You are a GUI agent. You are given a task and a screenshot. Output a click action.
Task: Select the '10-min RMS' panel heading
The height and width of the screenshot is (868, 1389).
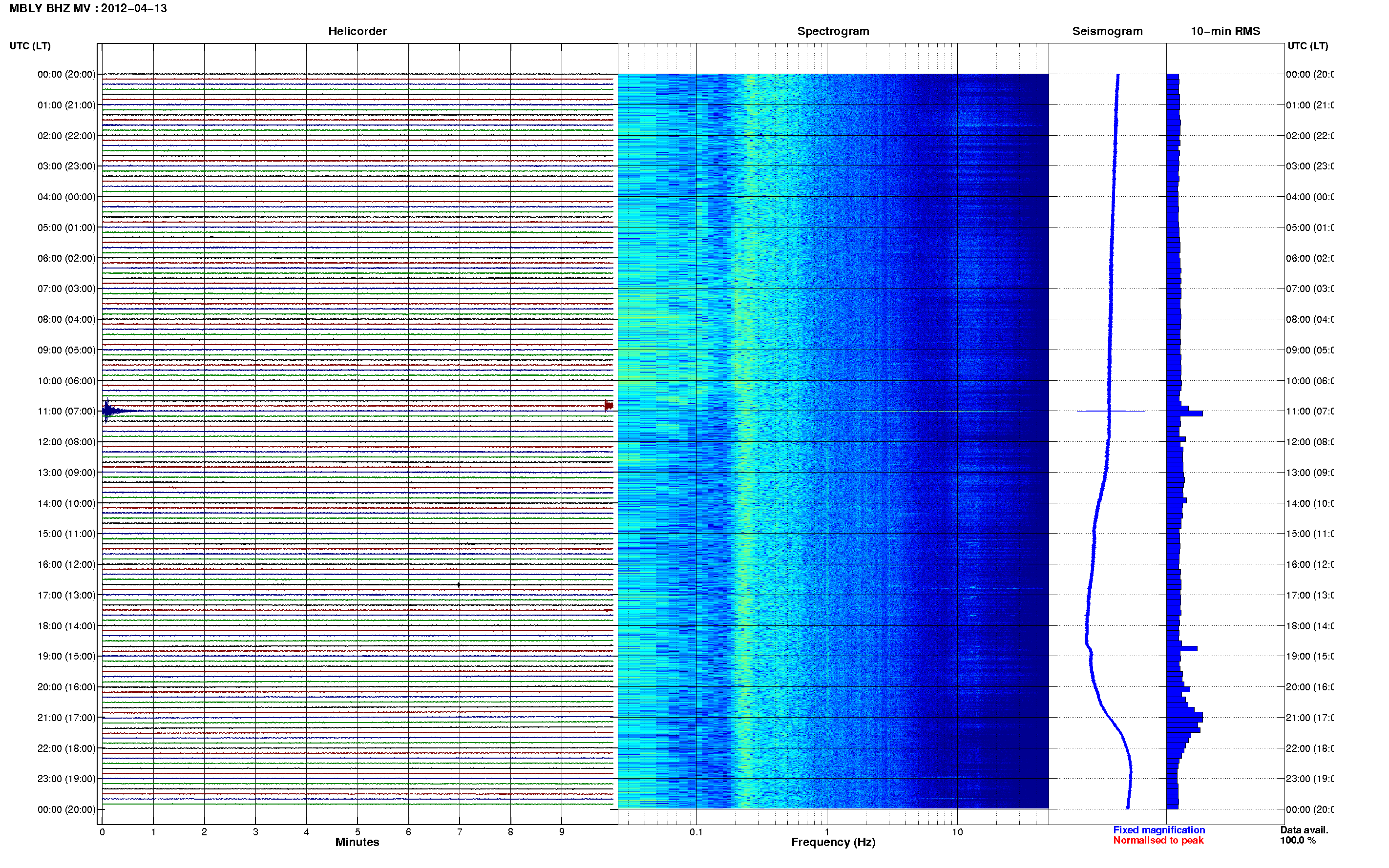coord(1225,31)
